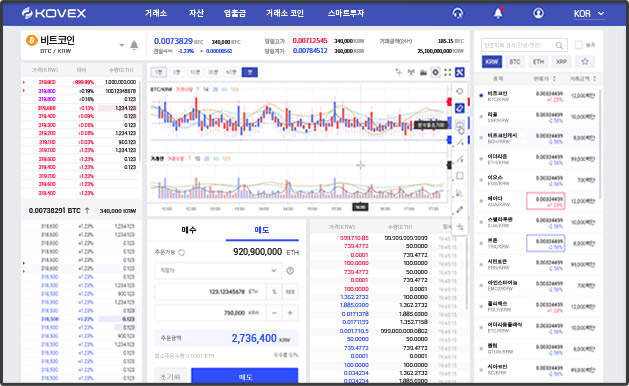Toggle the chart drawing tools panel
Viewport: 629px width, 386px height.
[x=460, y=72]
